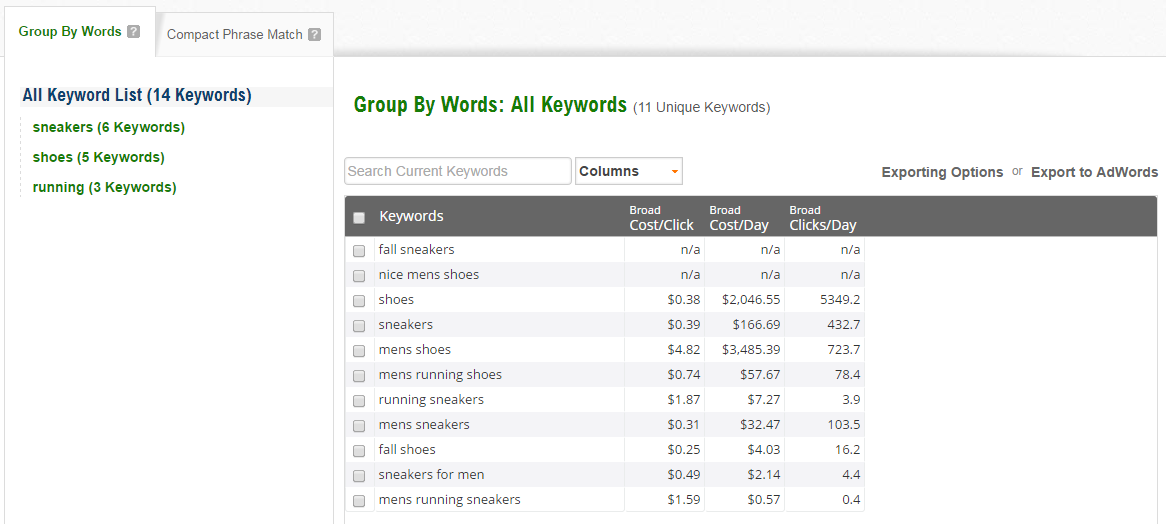Click help icon next to Group By Words
The image size is (1166, 524).
point(134,32)
